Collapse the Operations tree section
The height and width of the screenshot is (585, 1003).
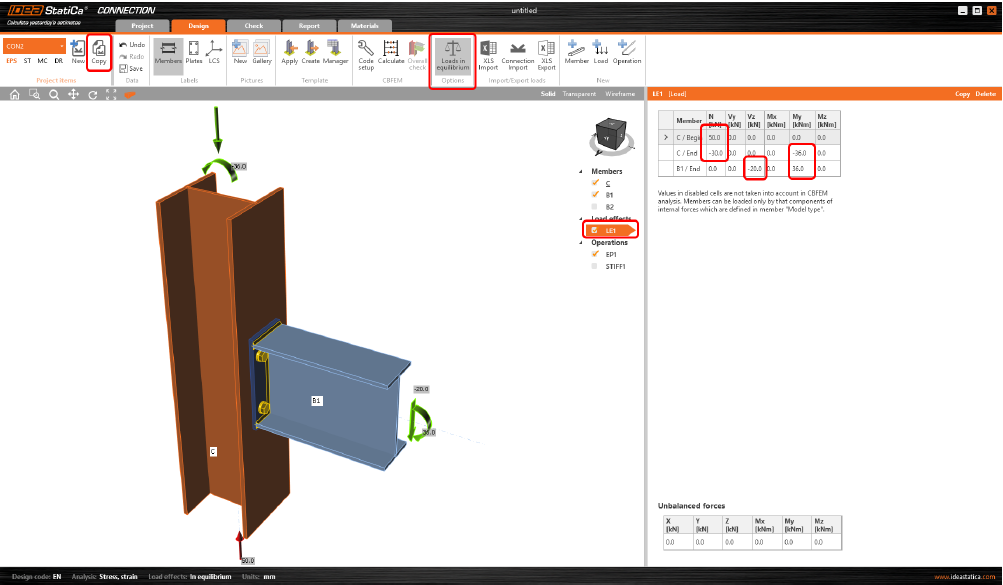tap(581, 243)
